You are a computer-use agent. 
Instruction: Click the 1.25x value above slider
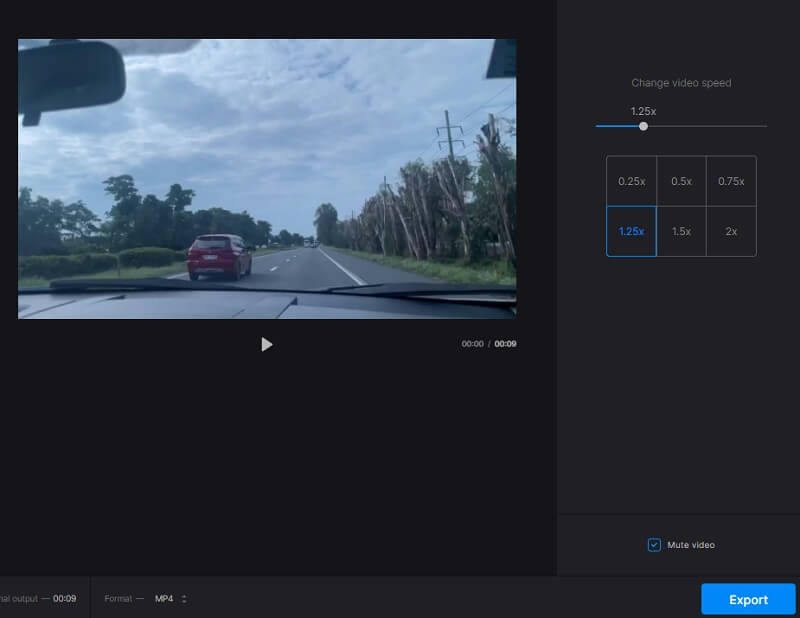(x=642, y=110)
